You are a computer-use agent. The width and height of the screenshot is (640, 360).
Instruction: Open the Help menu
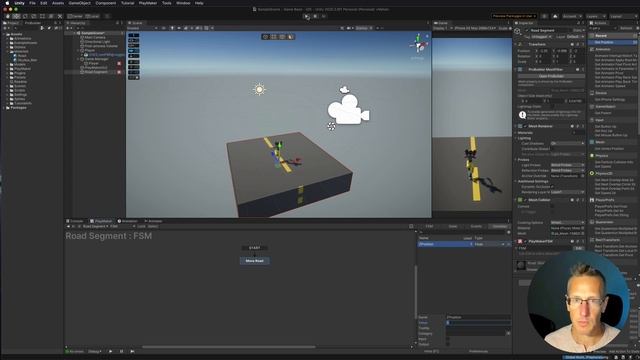[199, 3]
